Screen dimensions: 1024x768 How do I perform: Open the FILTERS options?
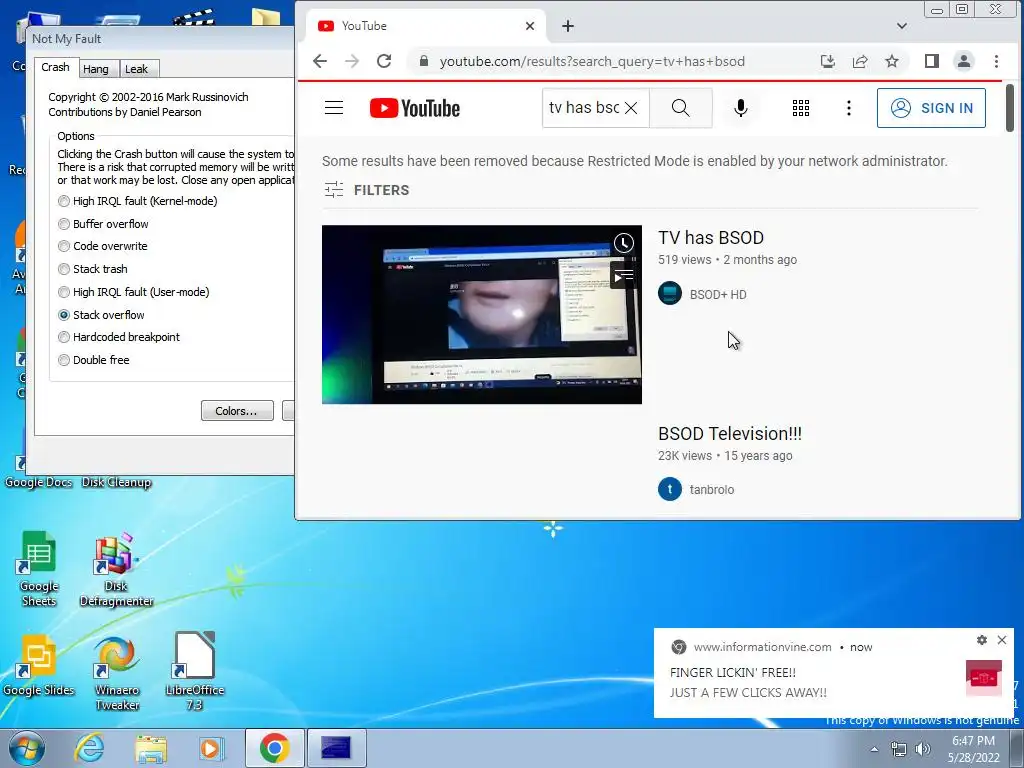[367, 190]
